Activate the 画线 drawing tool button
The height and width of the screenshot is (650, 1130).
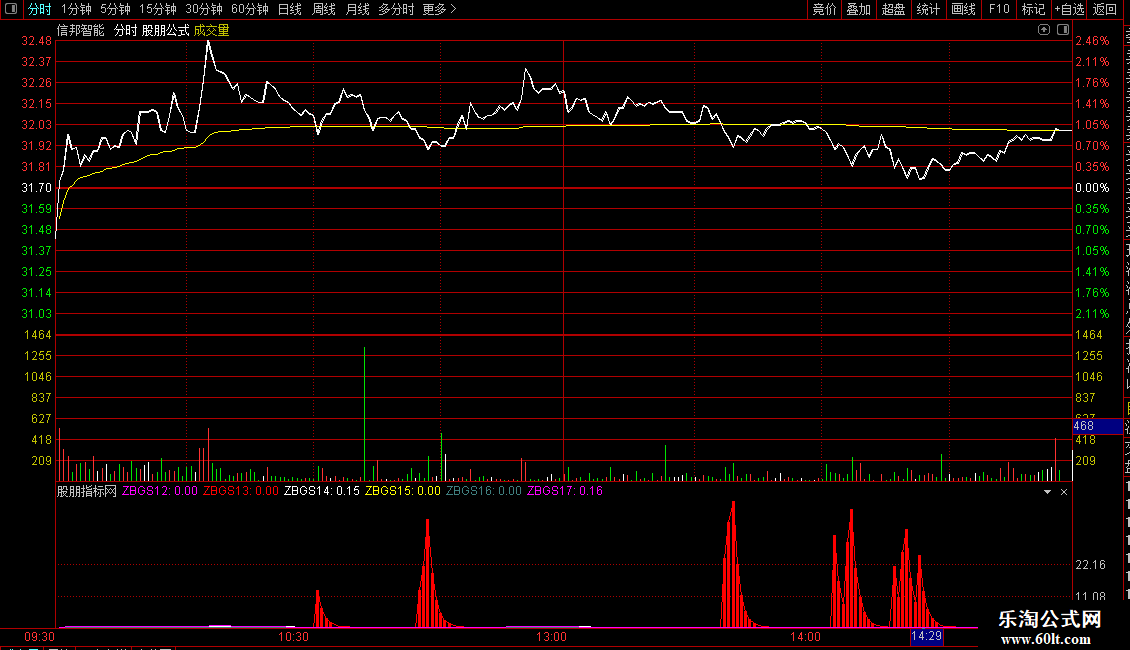(964, 9)
